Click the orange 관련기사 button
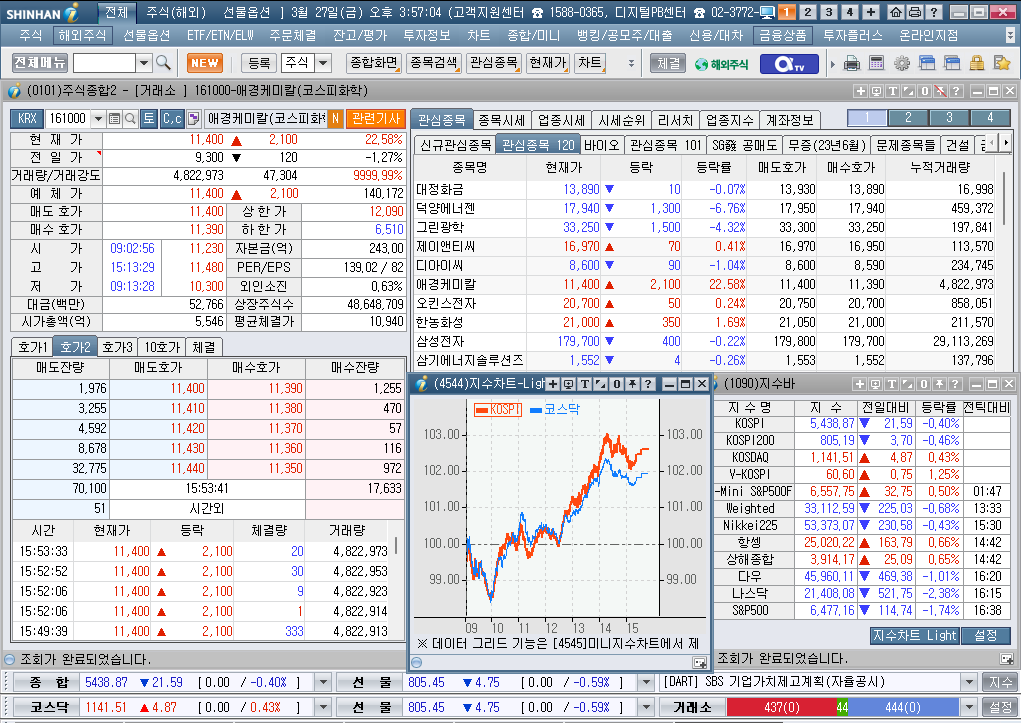Image resolution: width=1021 pixels, height=723 pixels. (376, 119)
